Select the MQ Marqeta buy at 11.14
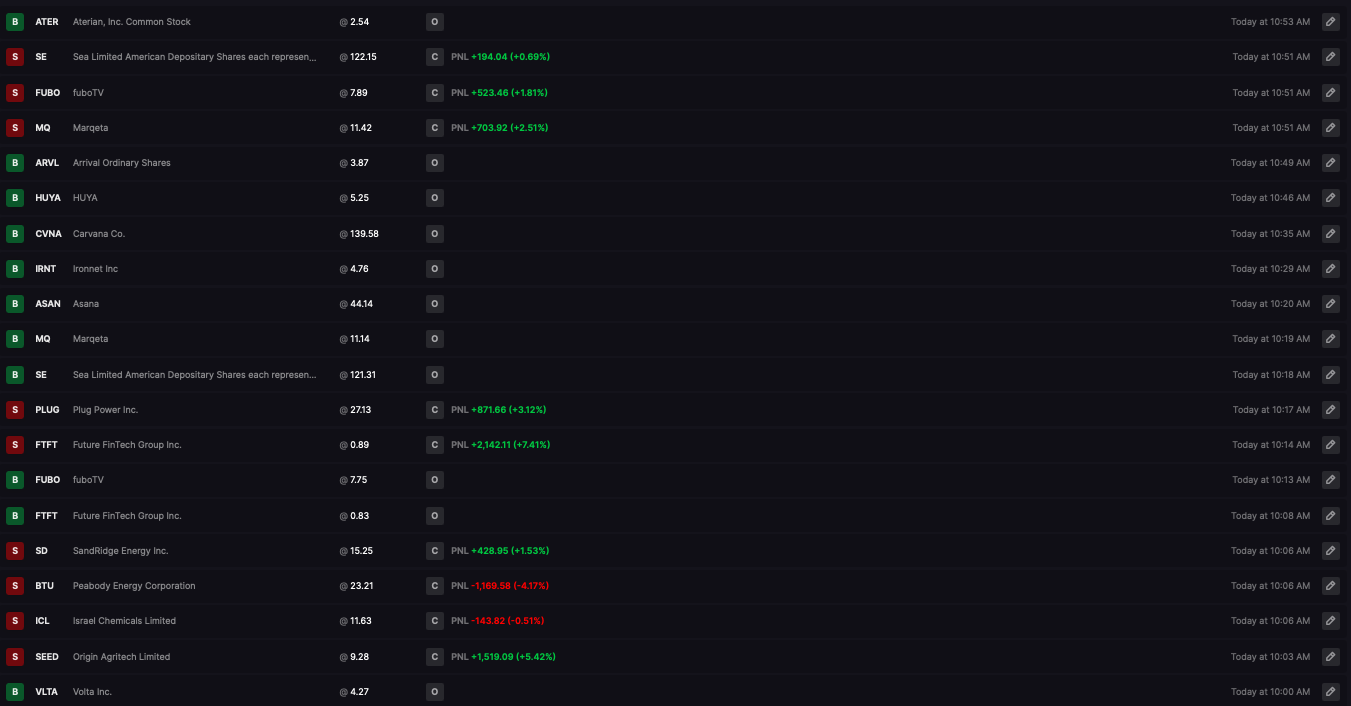Viewport: 1351px width, 706px height. [675, 339]
